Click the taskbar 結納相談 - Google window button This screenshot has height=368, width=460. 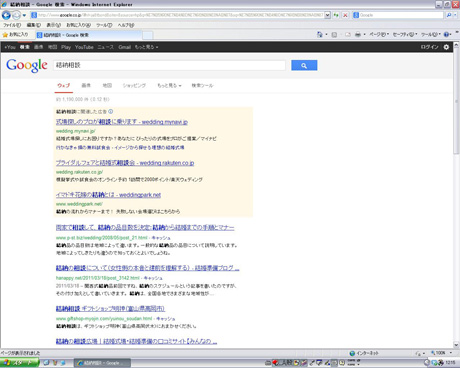(102, 363)
